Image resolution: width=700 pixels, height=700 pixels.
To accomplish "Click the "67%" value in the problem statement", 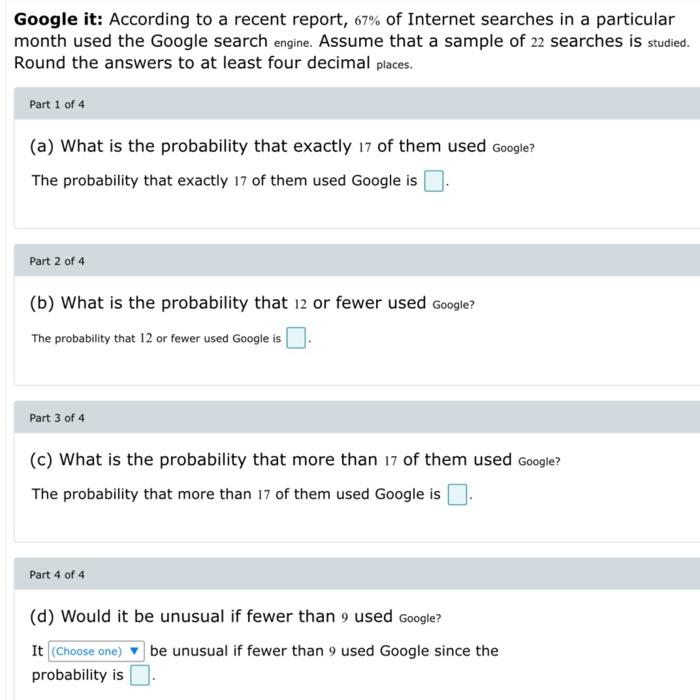I will (367, 21).
